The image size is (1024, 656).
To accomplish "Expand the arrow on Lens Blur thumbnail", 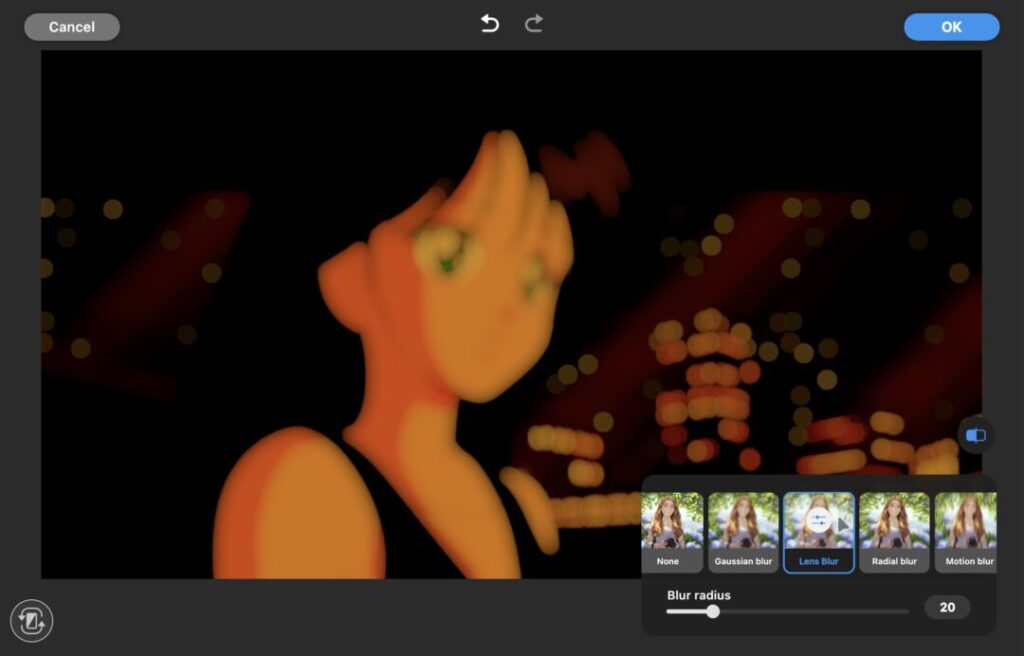I will [x=843, y=523].
